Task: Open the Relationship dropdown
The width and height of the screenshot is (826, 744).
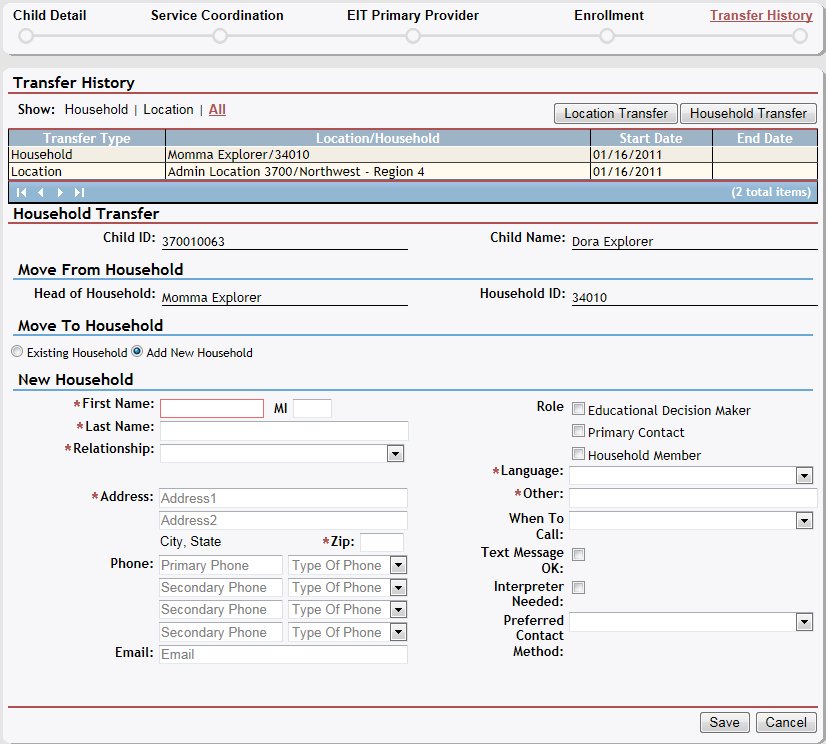Action: (395, 454)
